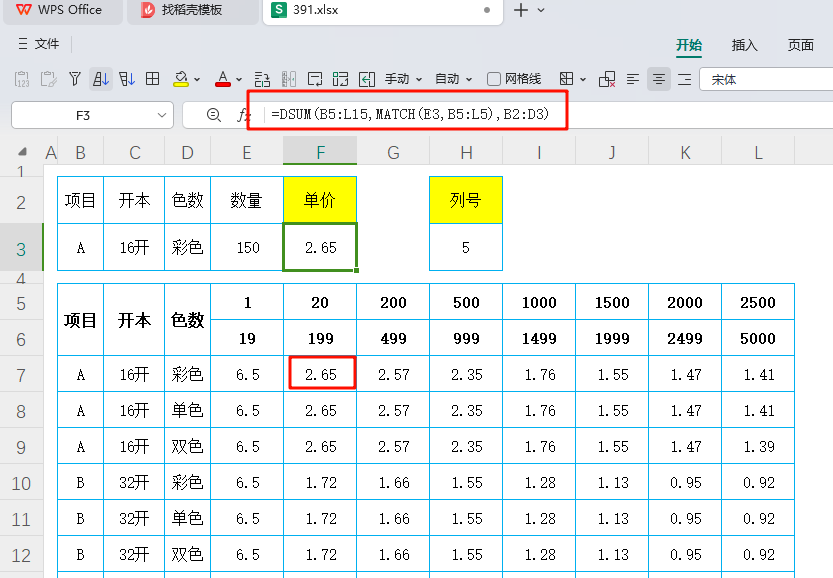Click the red-boxed 2.65 in row 7
The width and height of the screenshot is (833, 578).
322,373
